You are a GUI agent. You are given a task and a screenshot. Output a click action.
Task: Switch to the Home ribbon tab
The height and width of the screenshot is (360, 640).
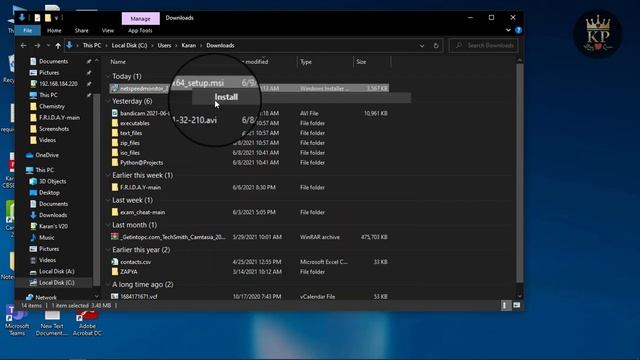[x=54, y=31]
